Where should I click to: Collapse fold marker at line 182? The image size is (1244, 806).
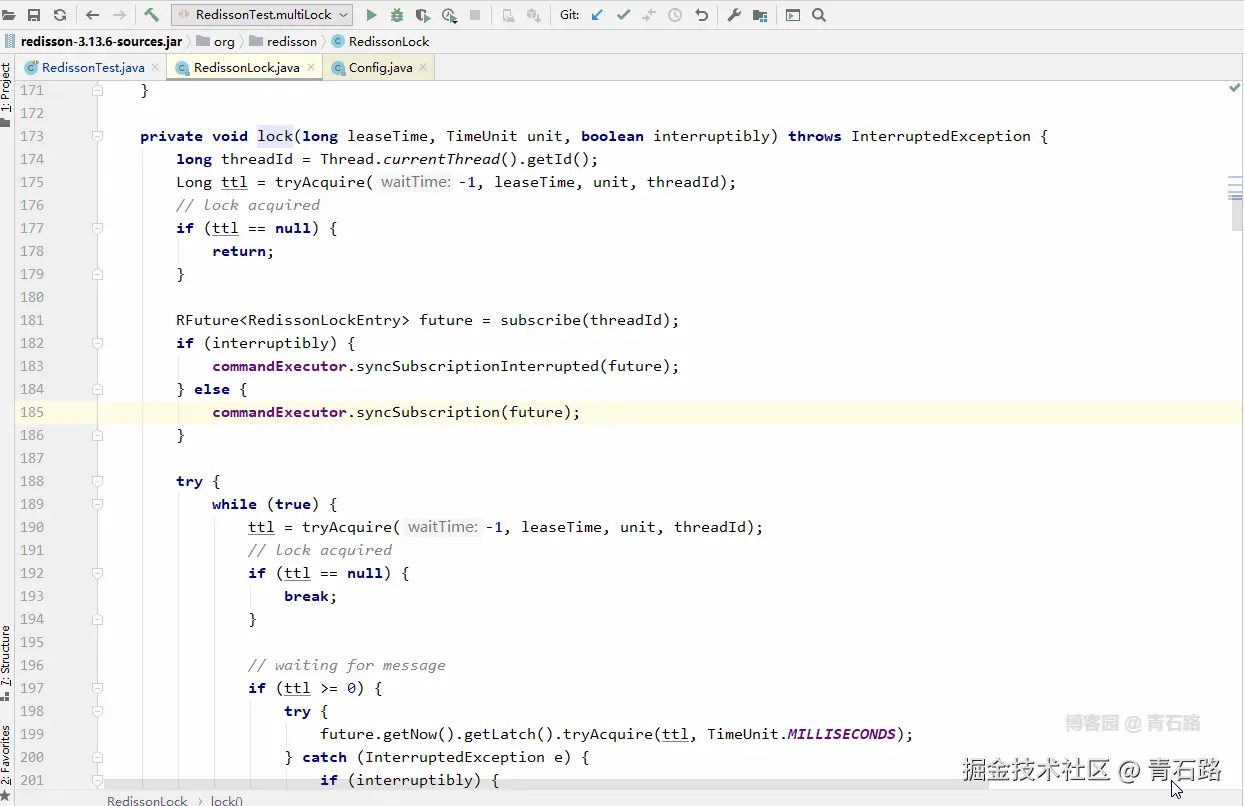pyautogui.click(x=98, y=343)
